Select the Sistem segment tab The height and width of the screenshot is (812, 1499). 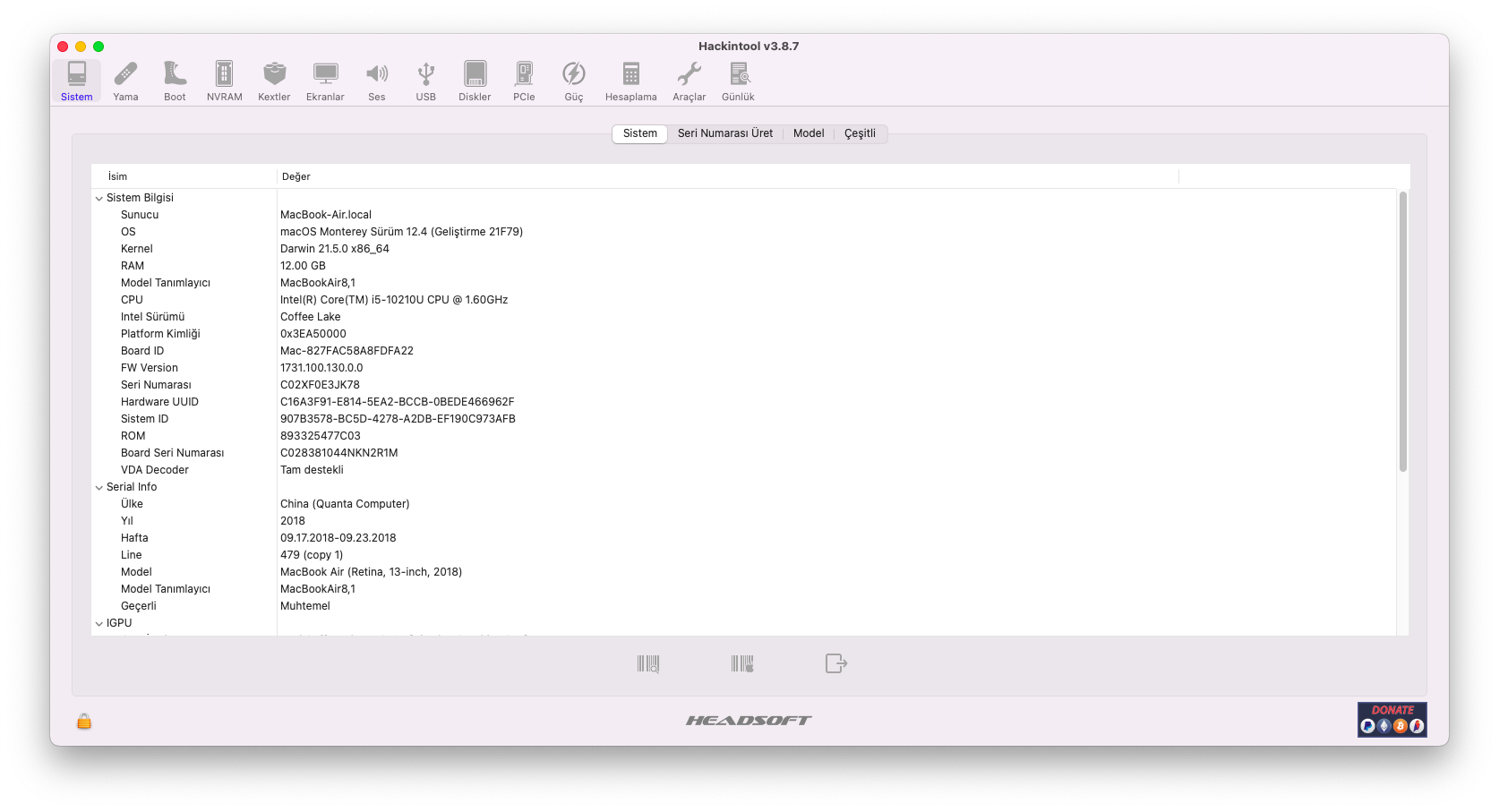(640, 133)
